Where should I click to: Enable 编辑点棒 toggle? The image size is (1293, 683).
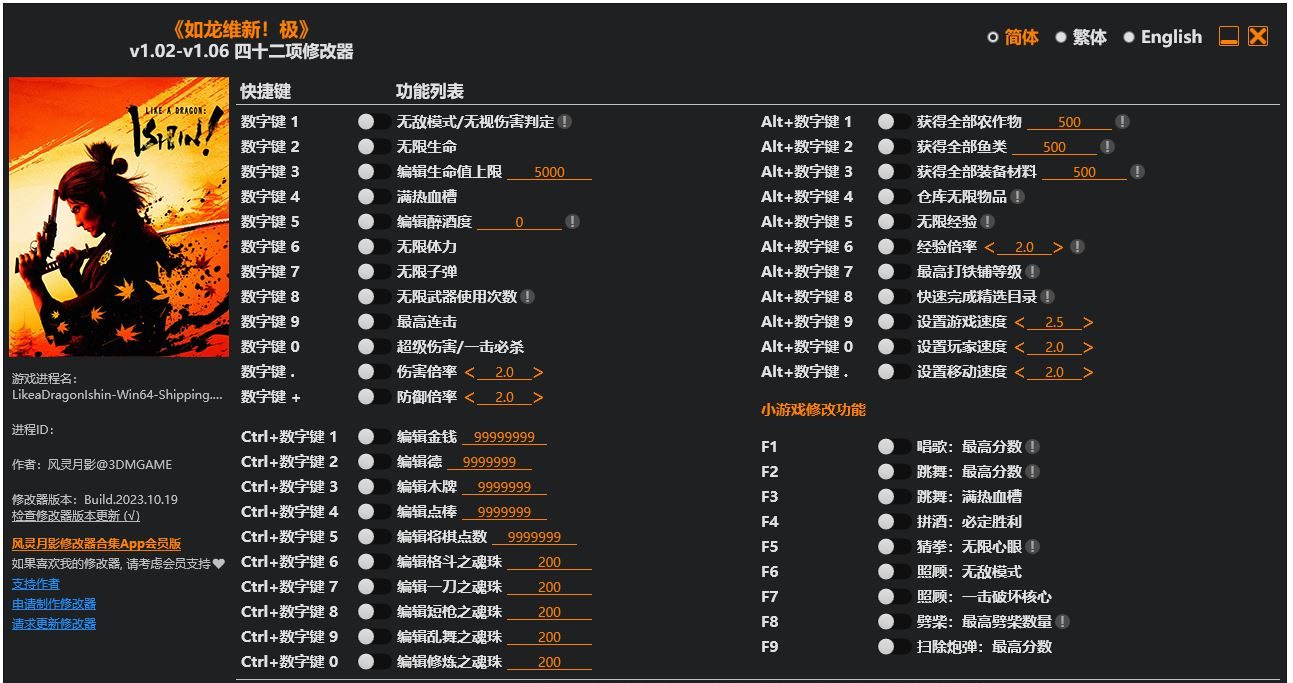pyautogui.click(x=374, y=512)
